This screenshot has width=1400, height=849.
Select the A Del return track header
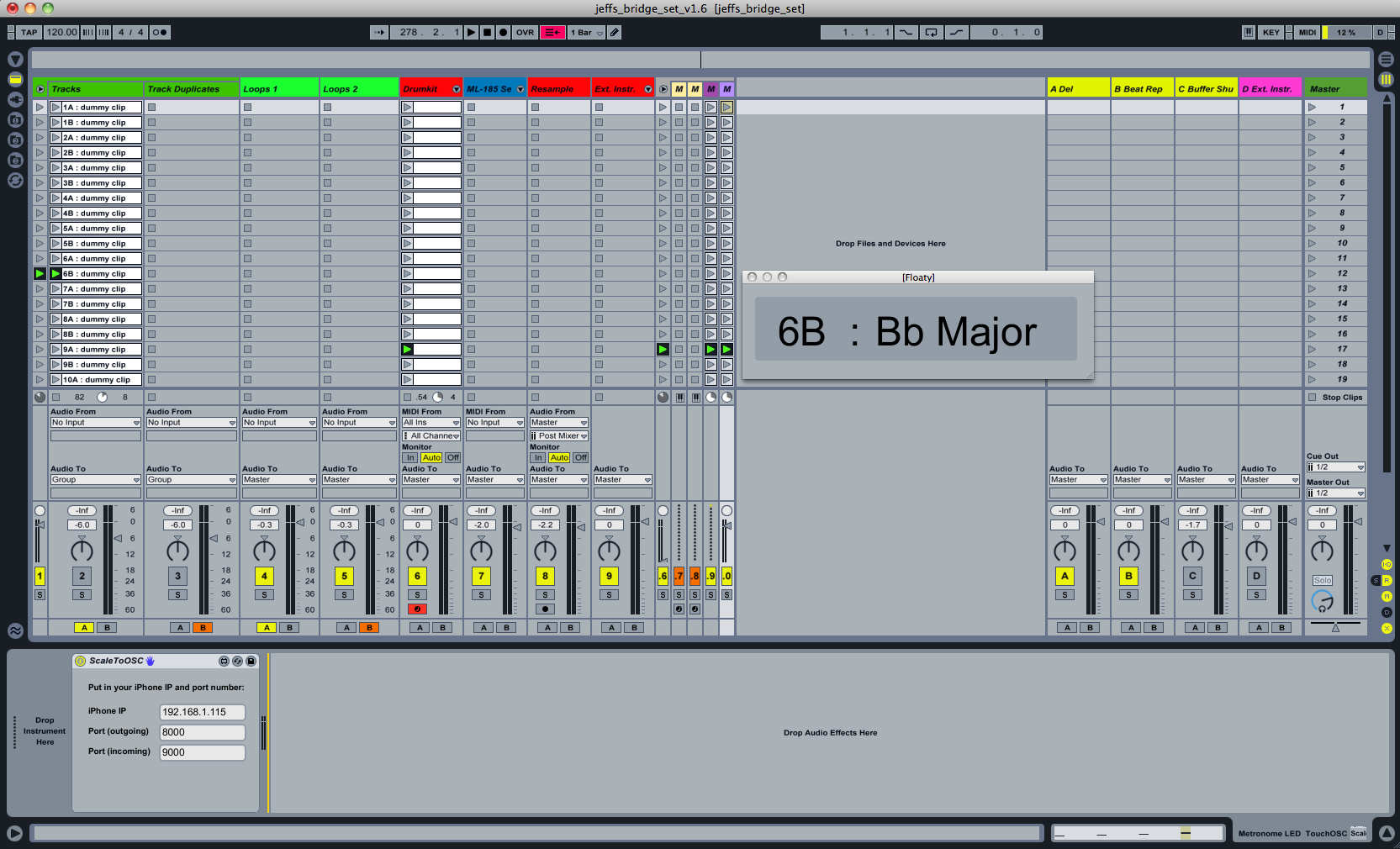point(1078,89)
